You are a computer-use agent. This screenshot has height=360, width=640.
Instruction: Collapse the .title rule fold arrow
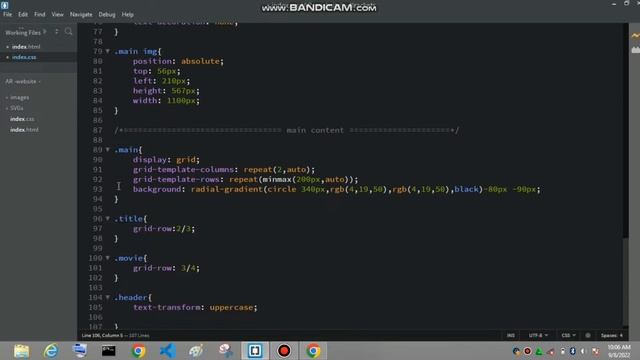pyautogui.click(x=108, y=218)
